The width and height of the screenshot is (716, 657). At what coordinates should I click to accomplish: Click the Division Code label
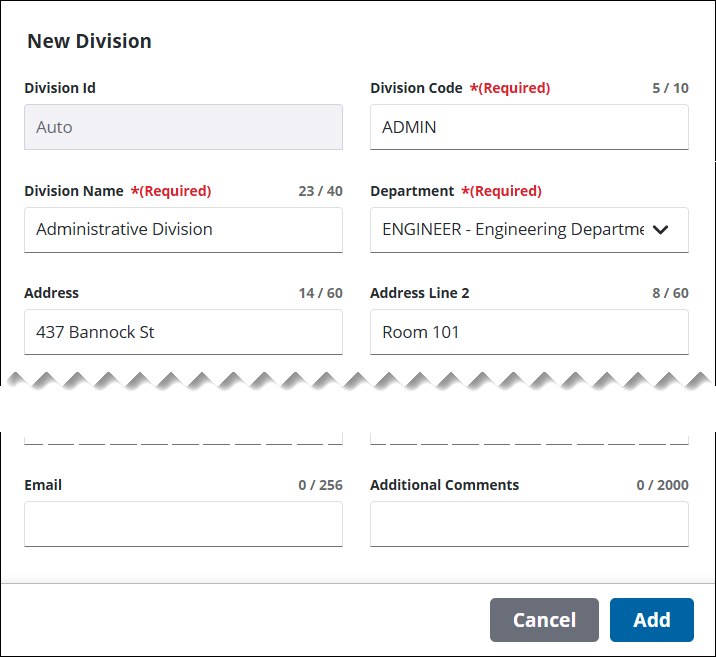[x=416, y=88]
